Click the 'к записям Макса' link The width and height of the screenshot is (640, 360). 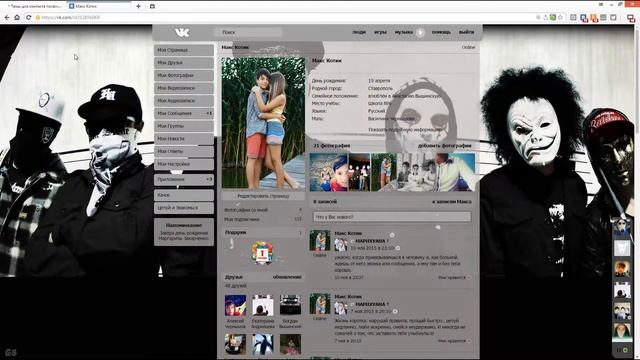452,202
